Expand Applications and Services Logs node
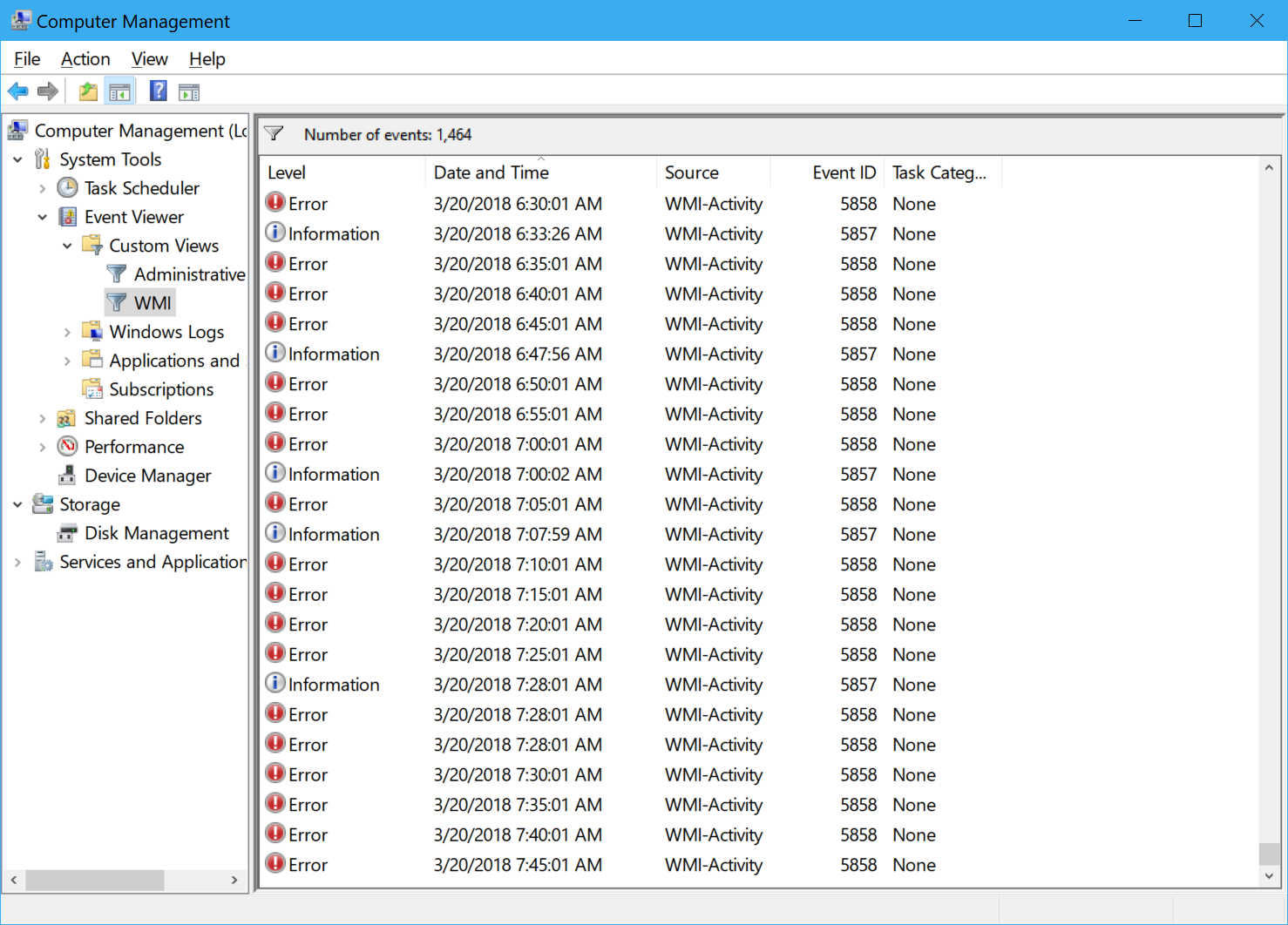 pyautogui.click(x=67, y=361)
